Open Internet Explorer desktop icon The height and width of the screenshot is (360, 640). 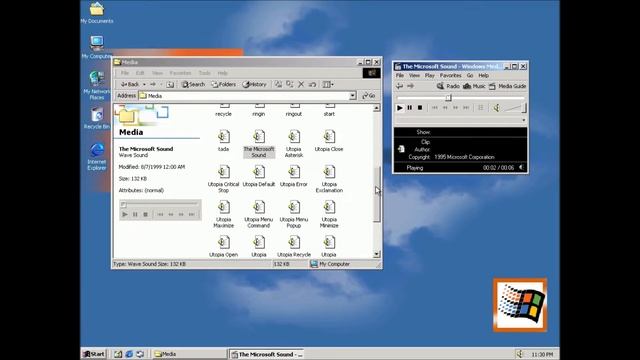coord(97,156)
